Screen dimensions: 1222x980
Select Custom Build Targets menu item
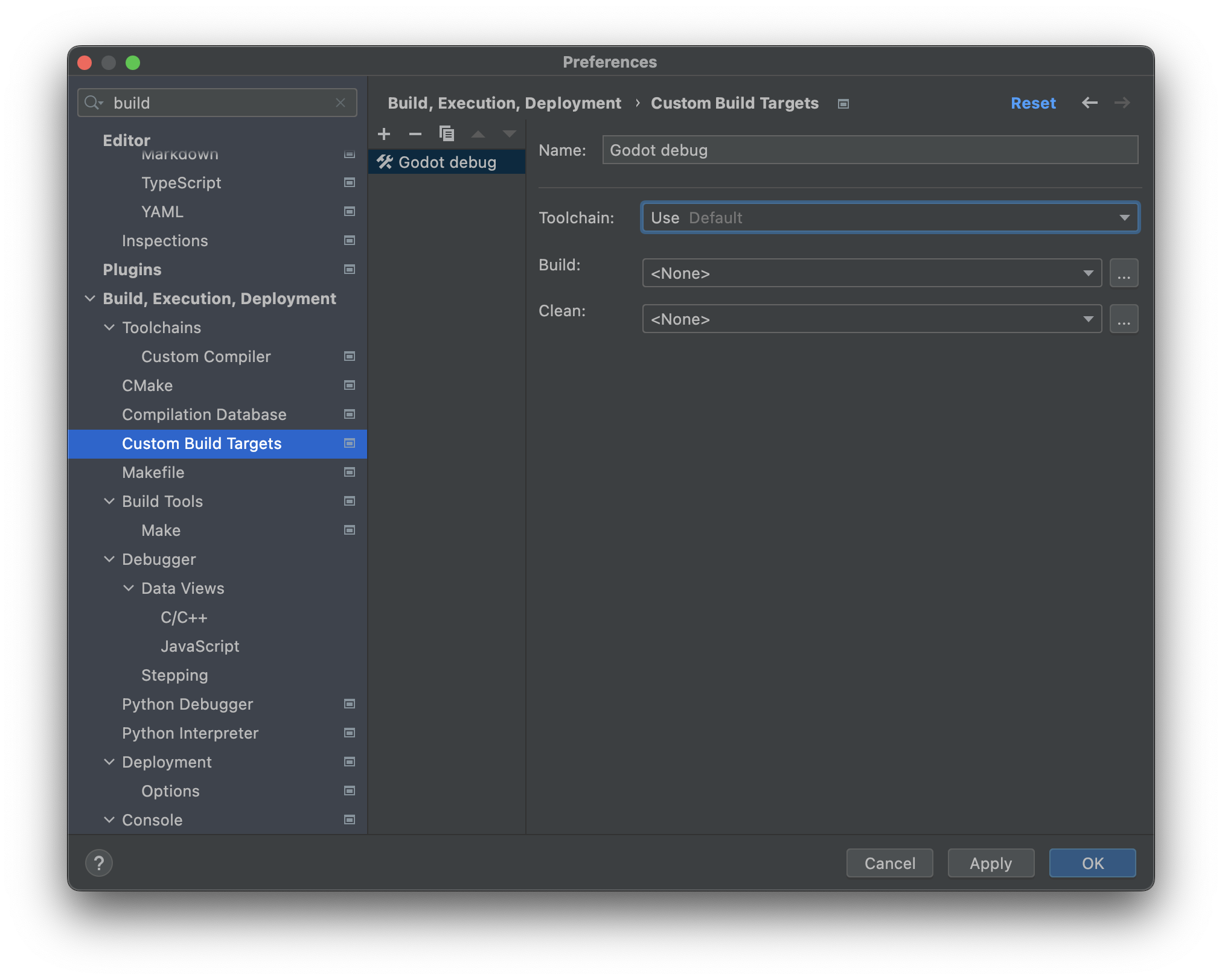coord(201,443)
